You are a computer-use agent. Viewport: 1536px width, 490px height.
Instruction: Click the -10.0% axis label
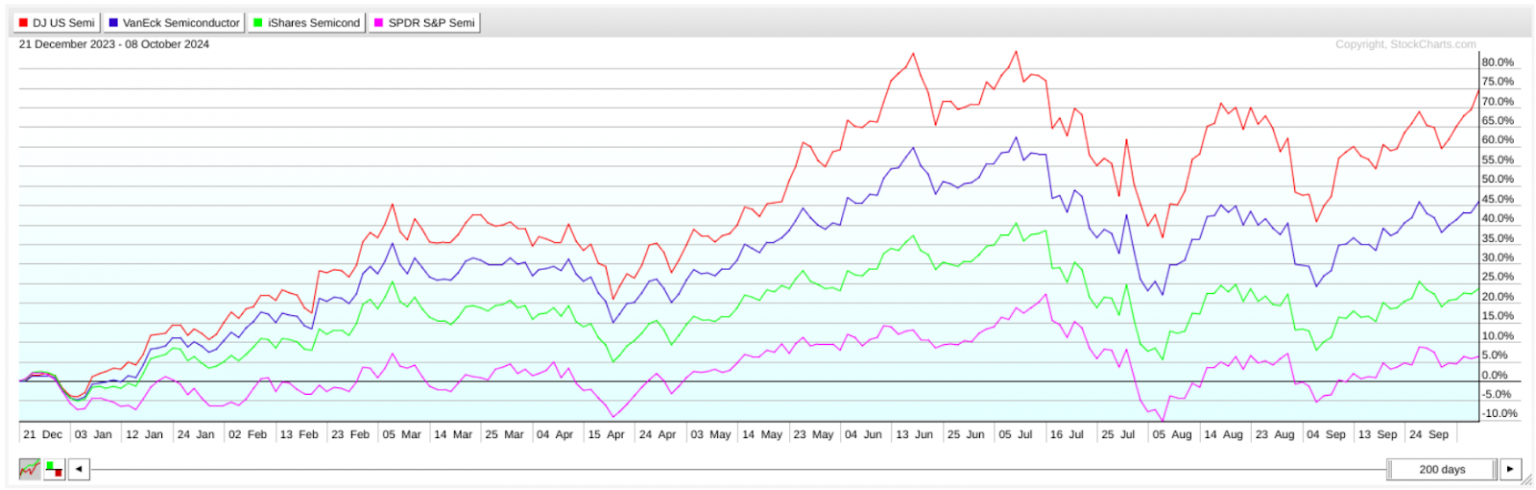click(1500, 414)
